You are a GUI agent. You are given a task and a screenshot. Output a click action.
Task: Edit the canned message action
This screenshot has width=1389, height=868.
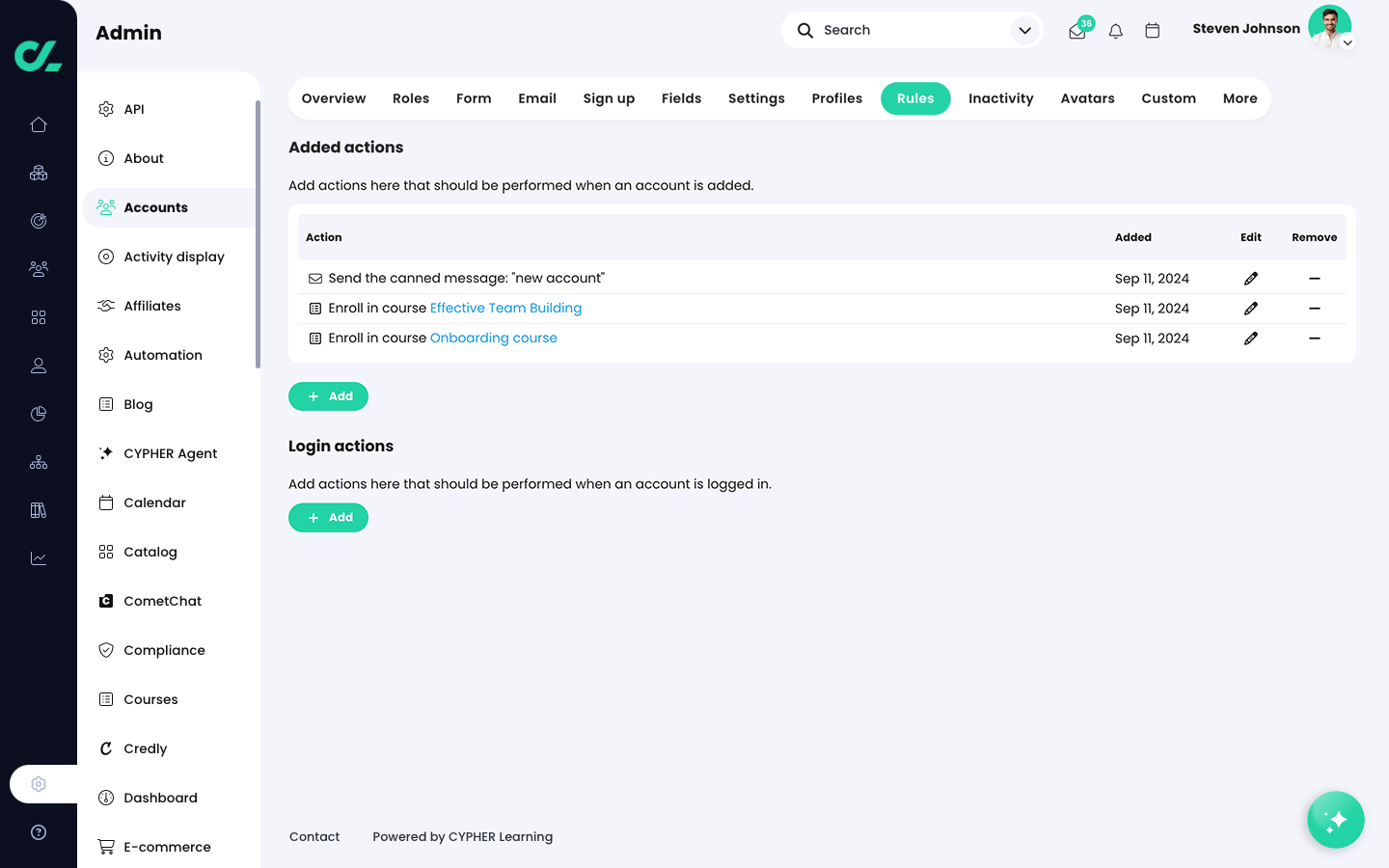(x=1251, y=279)
